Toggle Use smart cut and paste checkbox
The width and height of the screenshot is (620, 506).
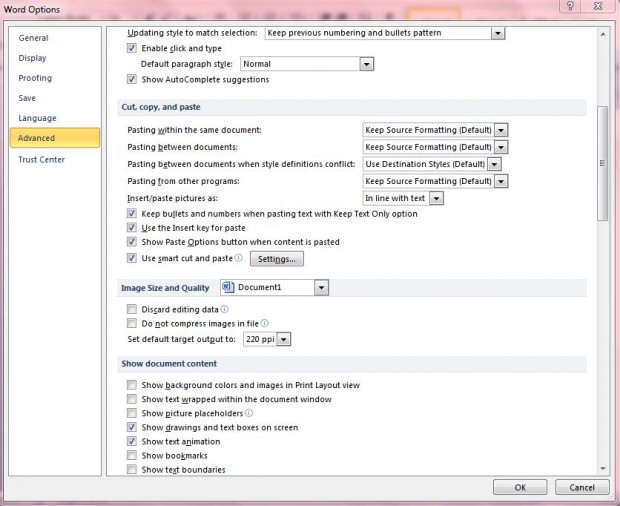tap(132, 258)
